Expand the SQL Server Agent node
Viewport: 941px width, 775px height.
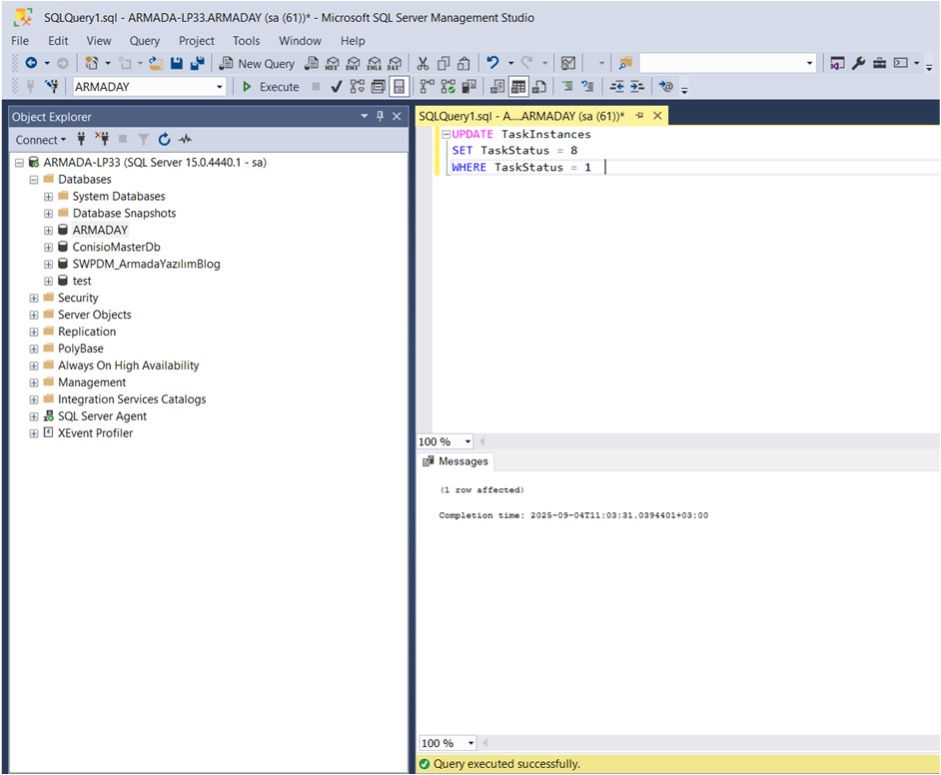pyautogui.click(x=34, y=416)
